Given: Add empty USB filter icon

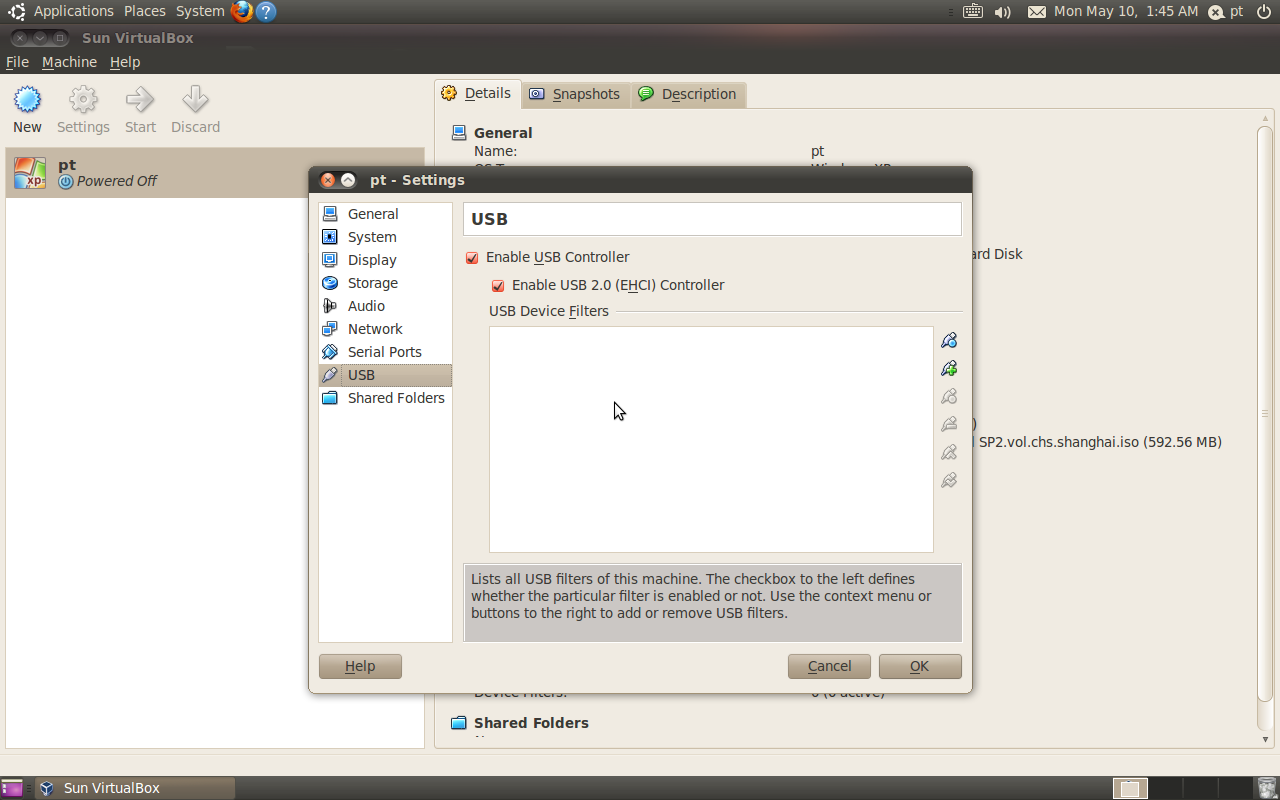Looking at the screenshot, I should [x=949, y=340].
